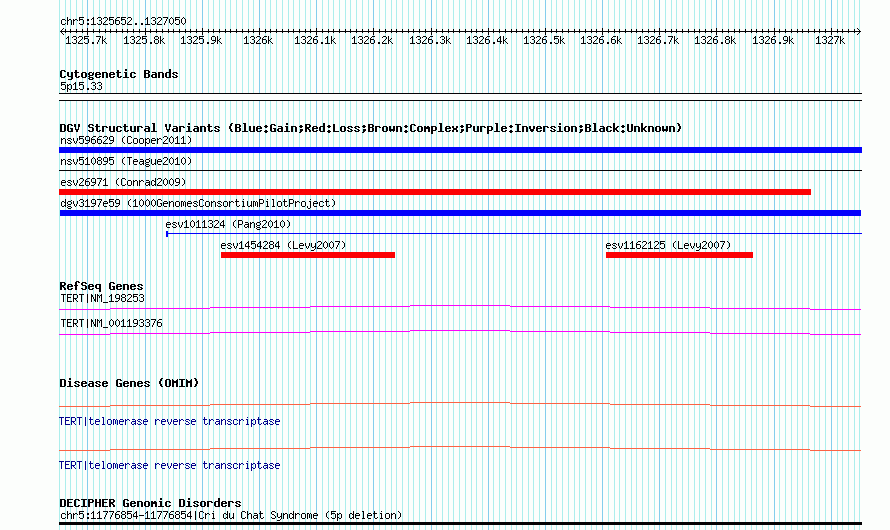Click the red loss bar under esv26971
The height and width of the screenshot is (530, 890).
(435, 192)
